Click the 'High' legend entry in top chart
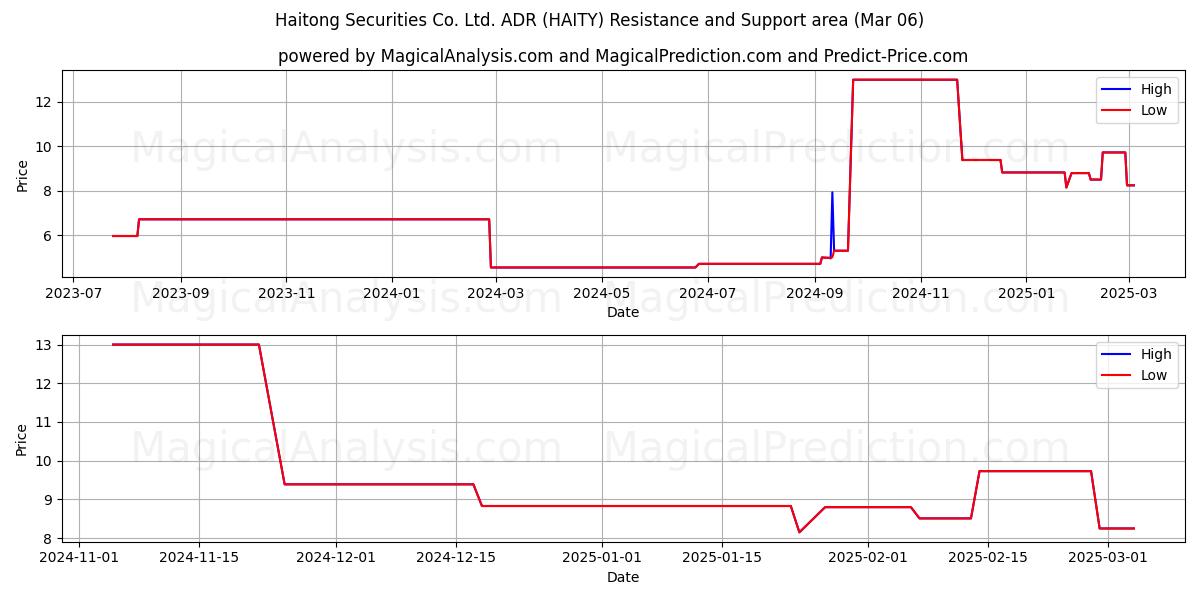 point(1156,89)
